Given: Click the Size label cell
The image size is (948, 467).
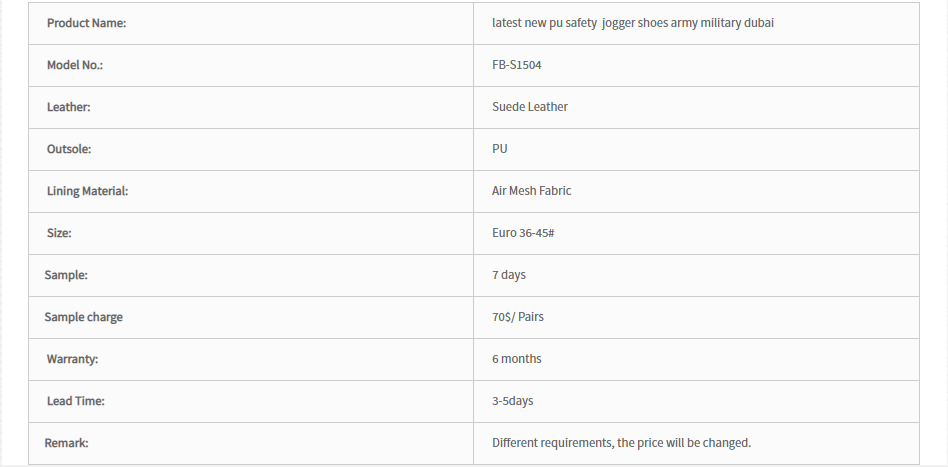Looking at the screenshot, I should pos(251,234).
